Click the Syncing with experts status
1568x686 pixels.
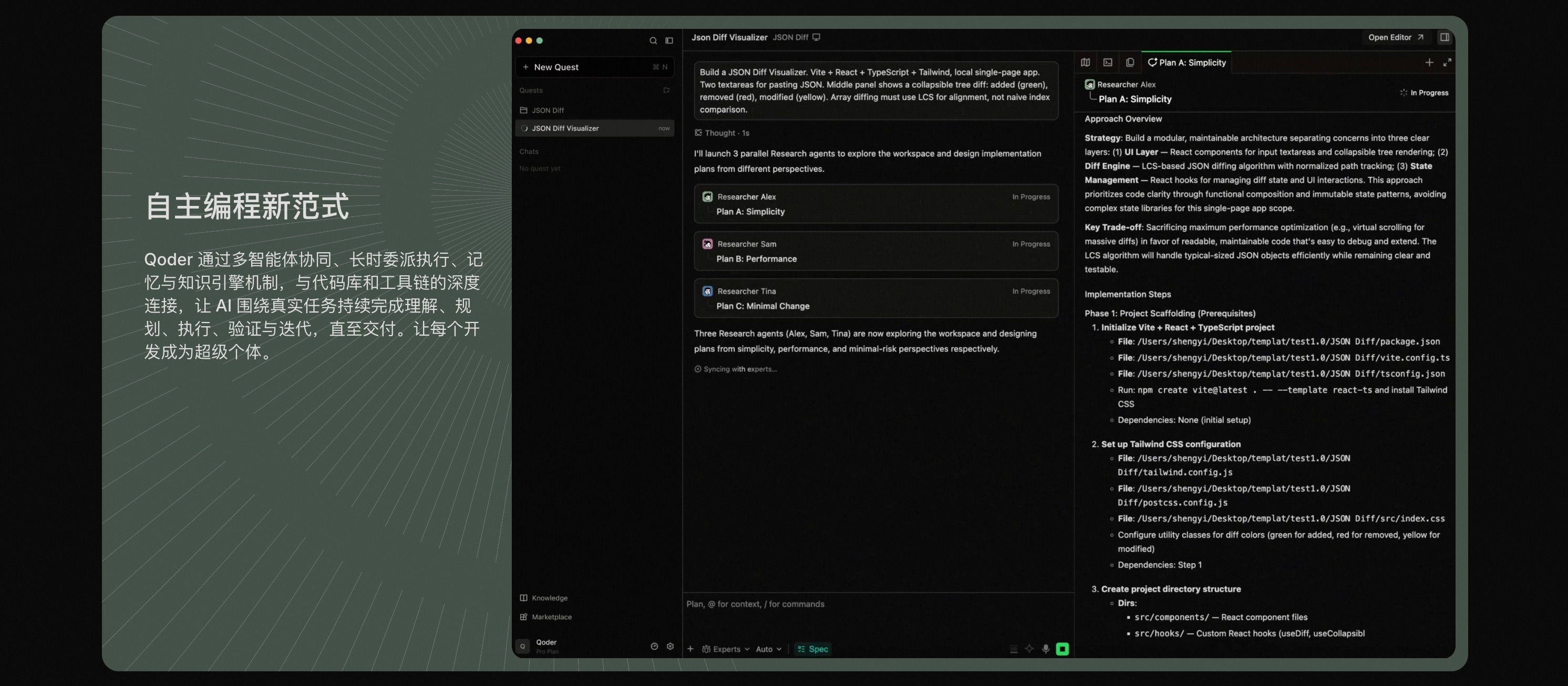pos(736,369)
